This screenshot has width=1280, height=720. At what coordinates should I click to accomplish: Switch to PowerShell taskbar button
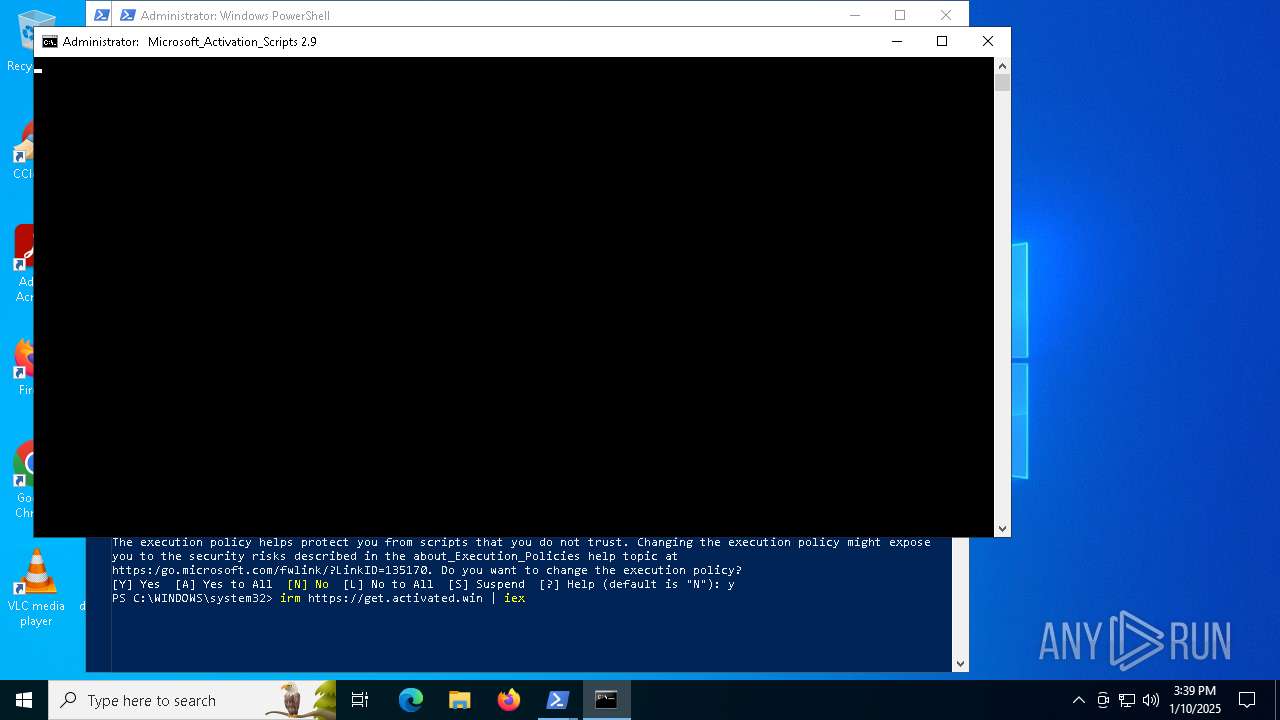(x=558, y=700)
